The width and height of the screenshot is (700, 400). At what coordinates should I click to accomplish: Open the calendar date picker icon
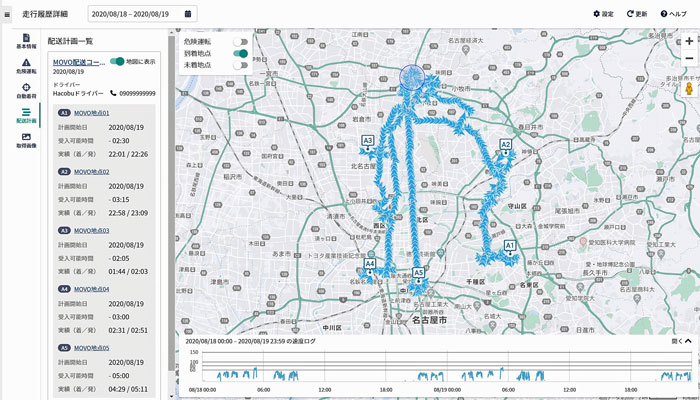(x=188, y=14)
